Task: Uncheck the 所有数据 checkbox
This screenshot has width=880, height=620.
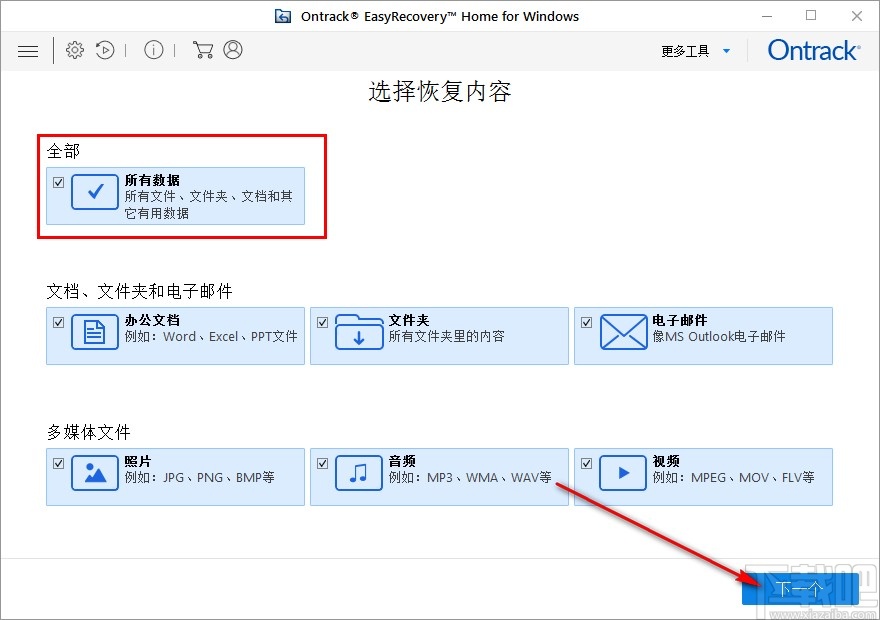Action: click(x=58, y=182)
